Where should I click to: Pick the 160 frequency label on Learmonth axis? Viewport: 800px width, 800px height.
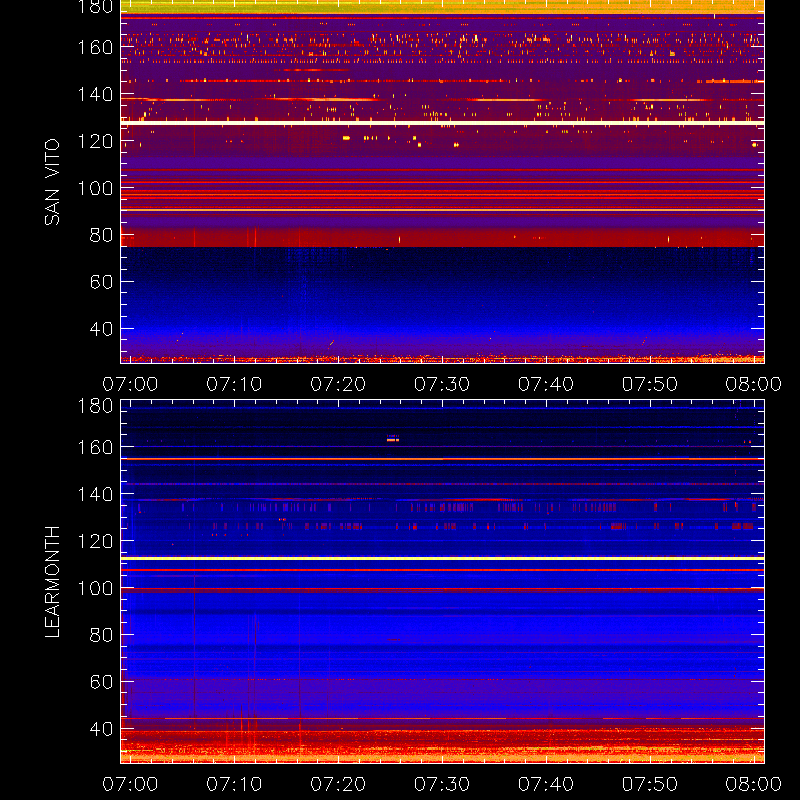pos(95,447)
